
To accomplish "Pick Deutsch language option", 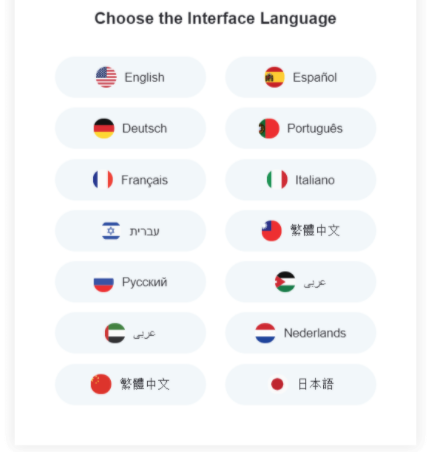I will [x=130, y=128].
